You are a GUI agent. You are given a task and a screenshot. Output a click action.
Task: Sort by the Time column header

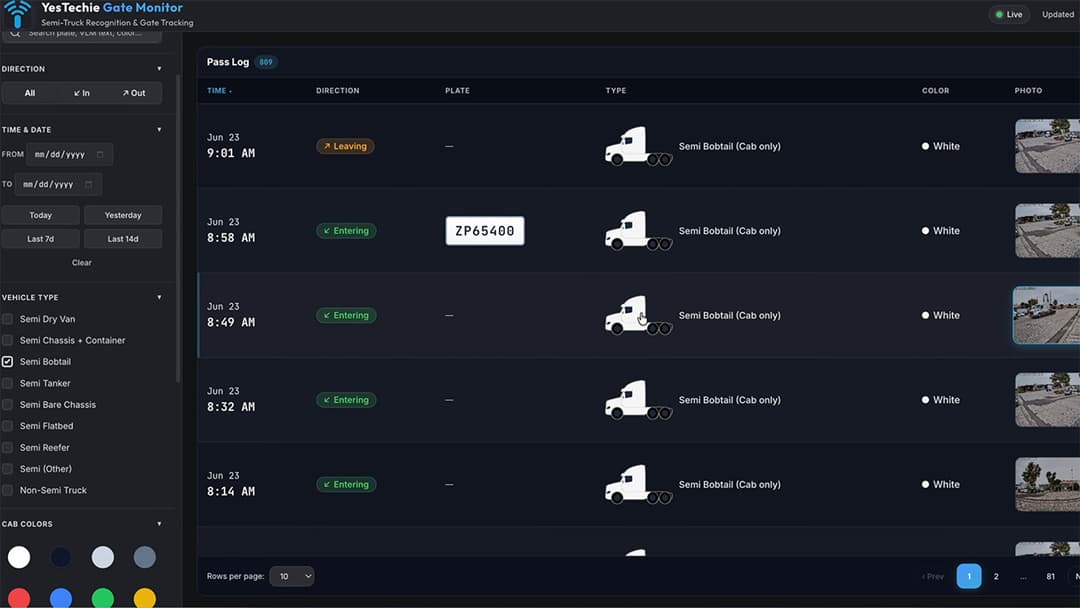click(219, 91)
